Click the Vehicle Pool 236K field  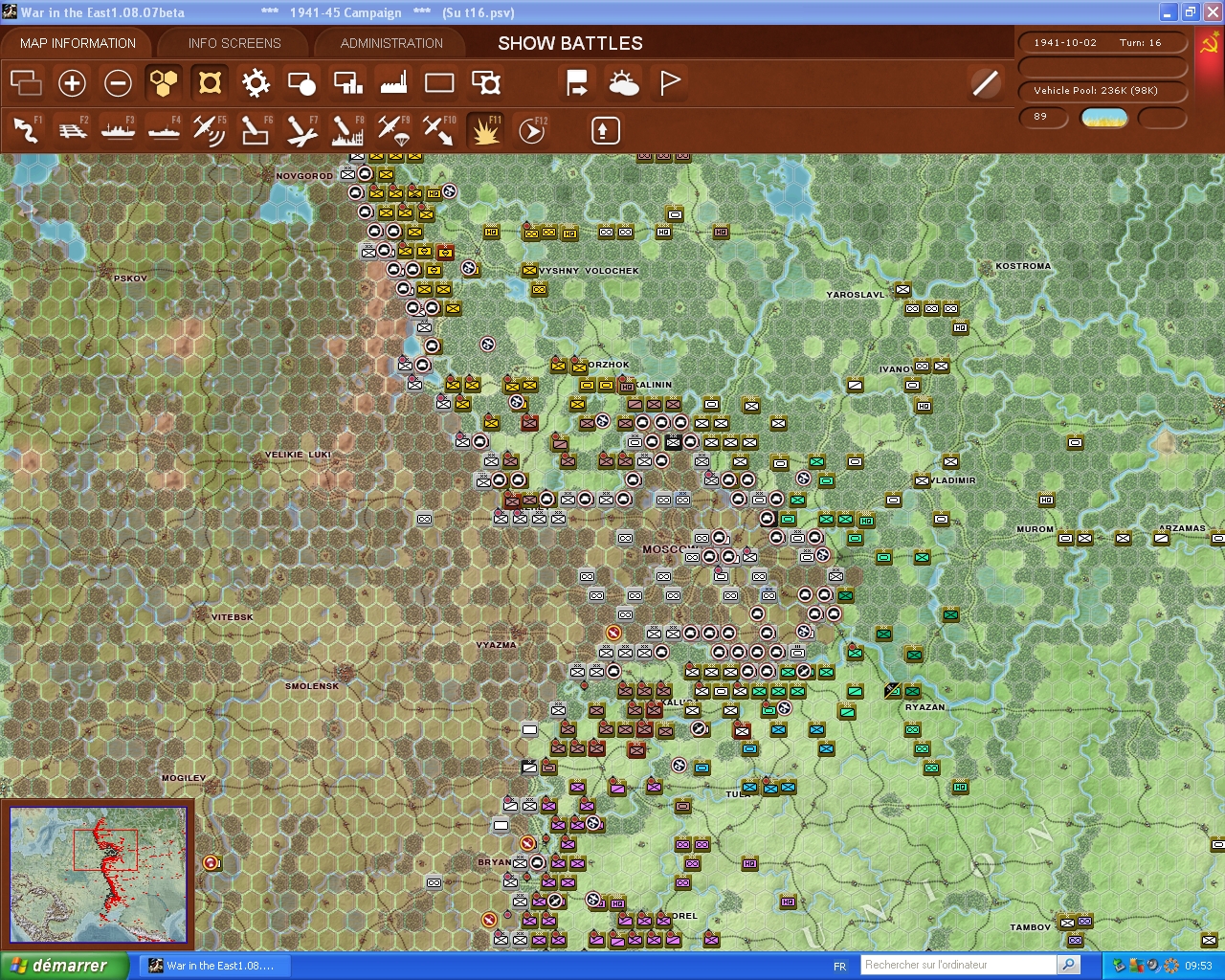(x=1102, y=91)
